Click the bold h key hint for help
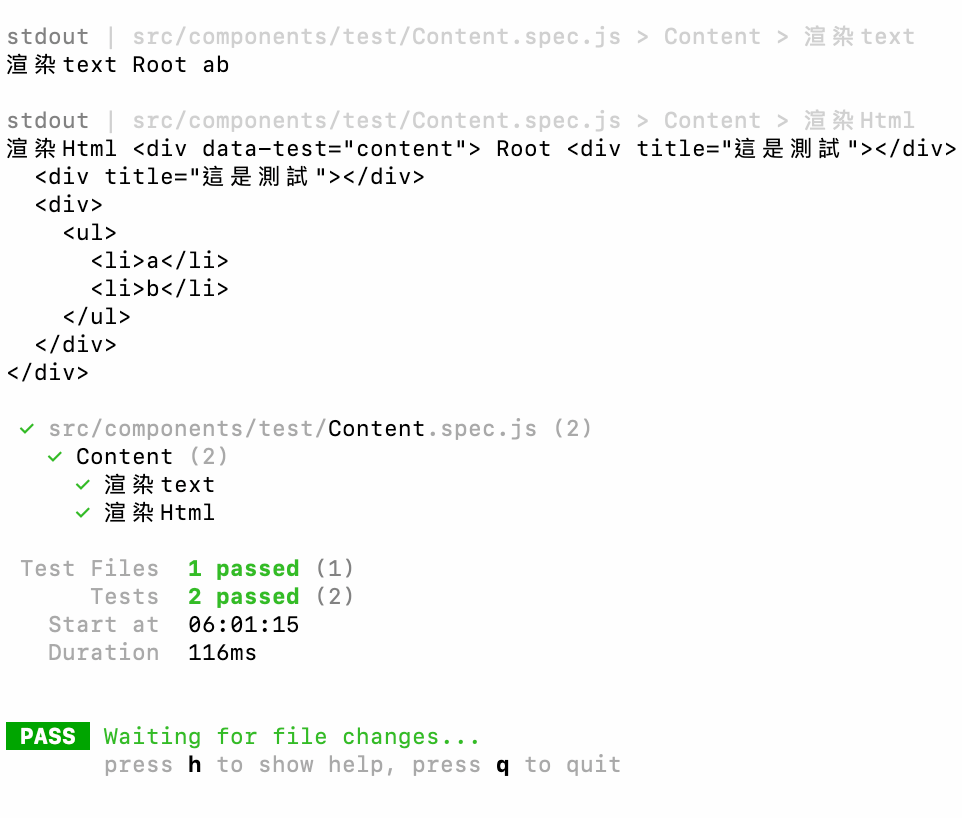The height and width of the screenshot is (818, 962). [195, 765]
